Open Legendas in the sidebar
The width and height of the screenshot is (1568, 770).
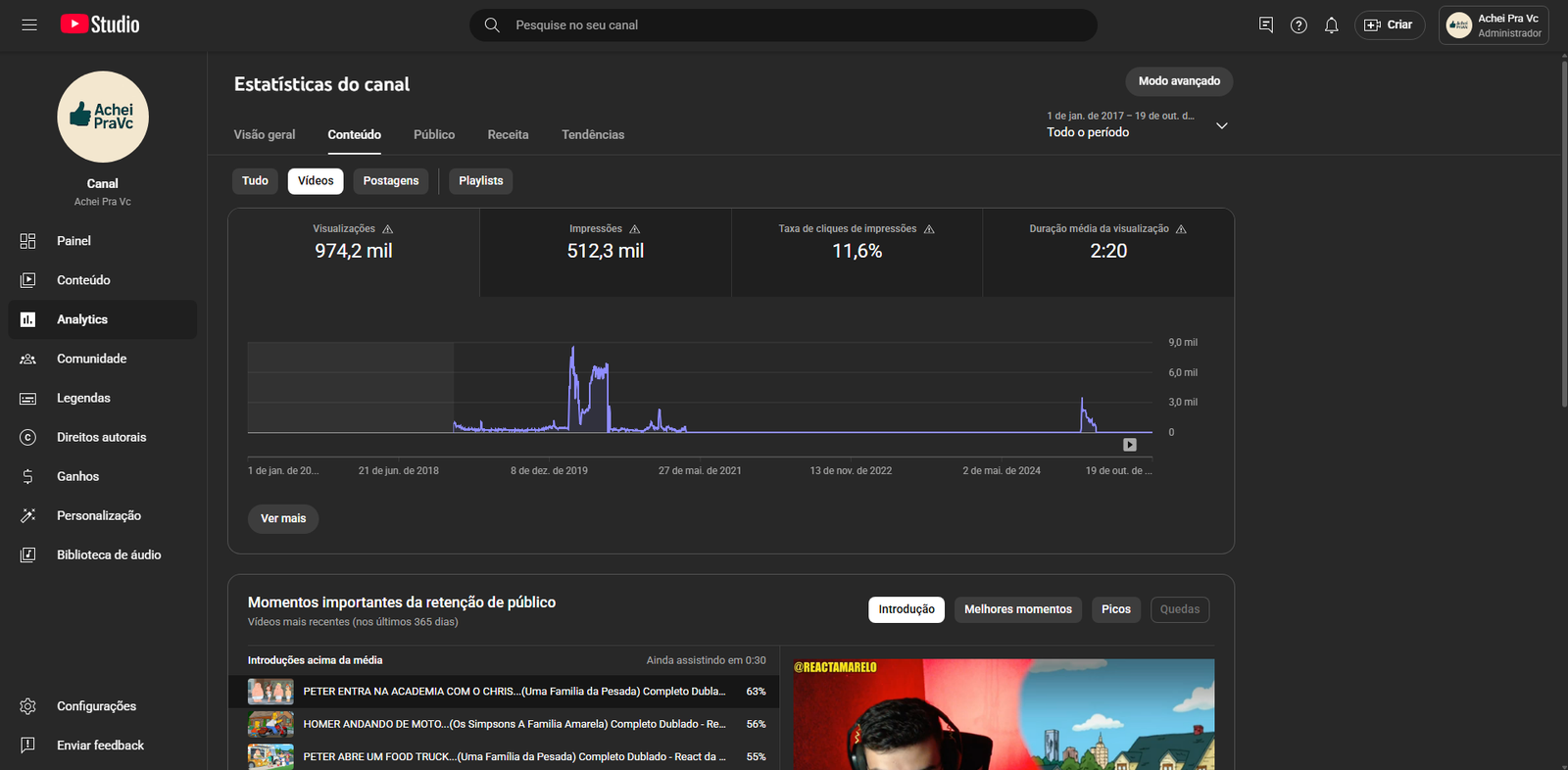103,398
